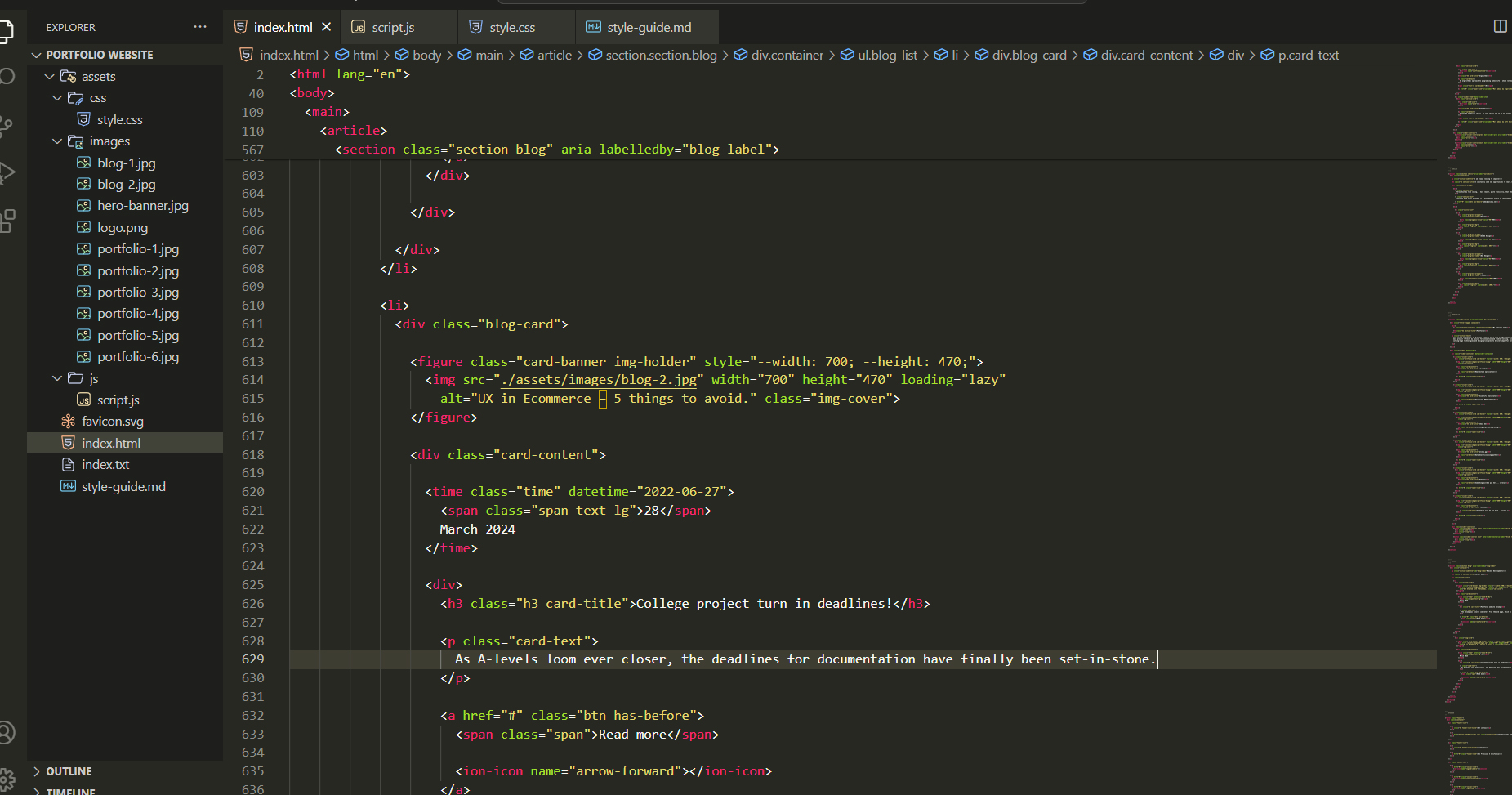Open portfolio-1.jpg in the explorer

pyautogui.click(x=125, y=249)
